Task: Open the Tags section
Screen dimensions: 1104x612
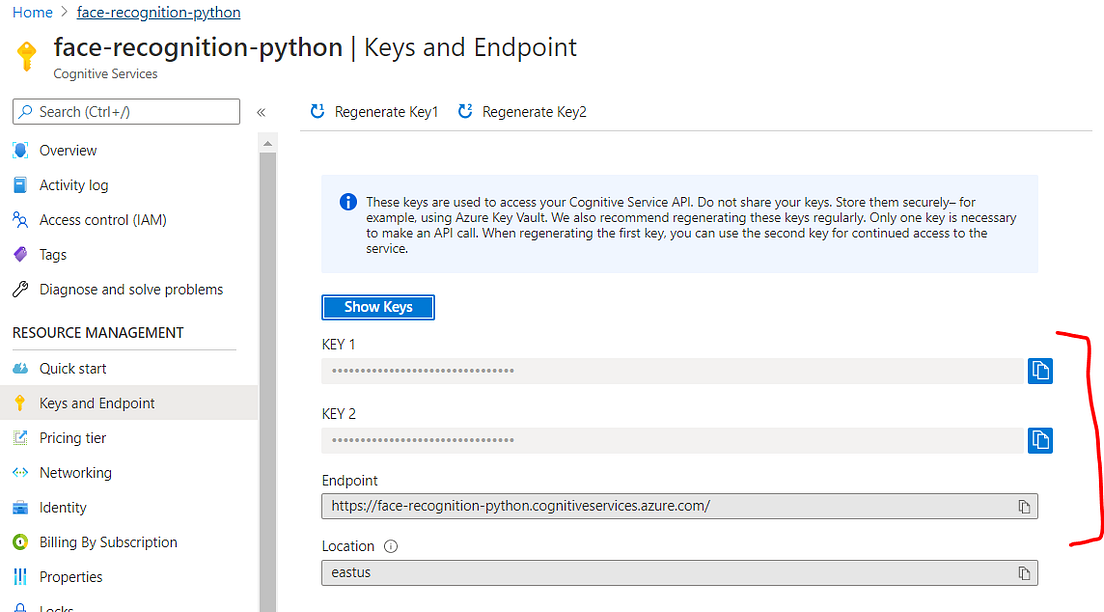Action: pos(53,255)
